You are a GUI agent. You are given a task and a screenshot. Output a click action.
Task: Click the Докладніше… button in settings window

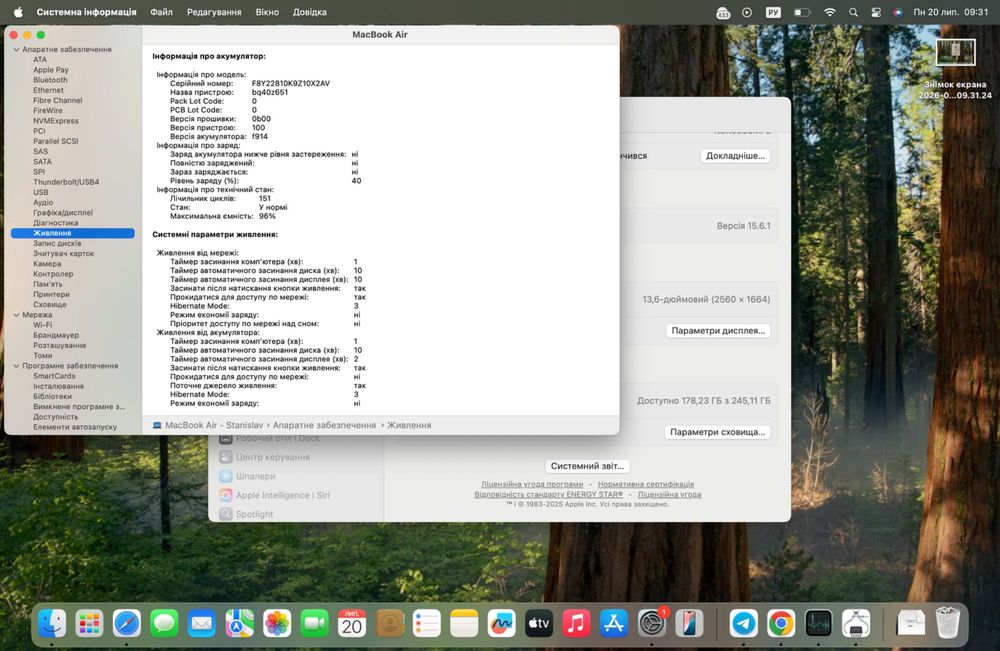[x=735, y=156]
